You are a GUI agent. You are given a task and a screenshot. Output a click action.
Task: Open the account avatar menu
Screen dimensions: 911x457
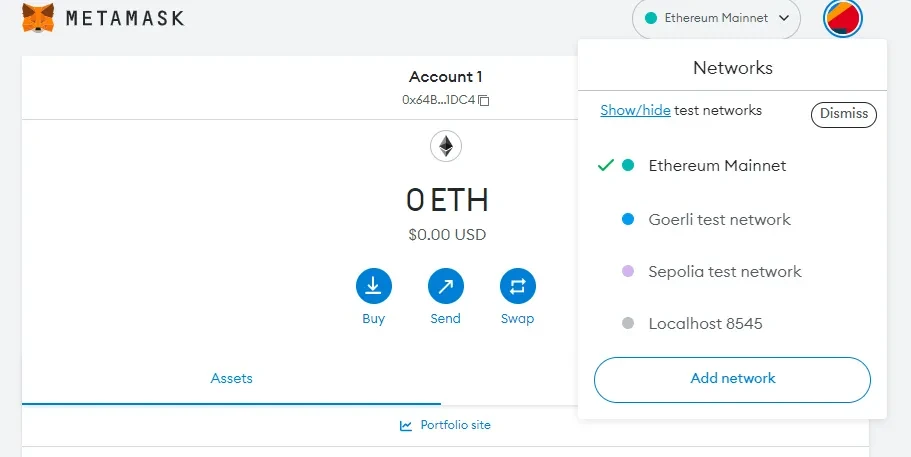(x=842, y=18)
